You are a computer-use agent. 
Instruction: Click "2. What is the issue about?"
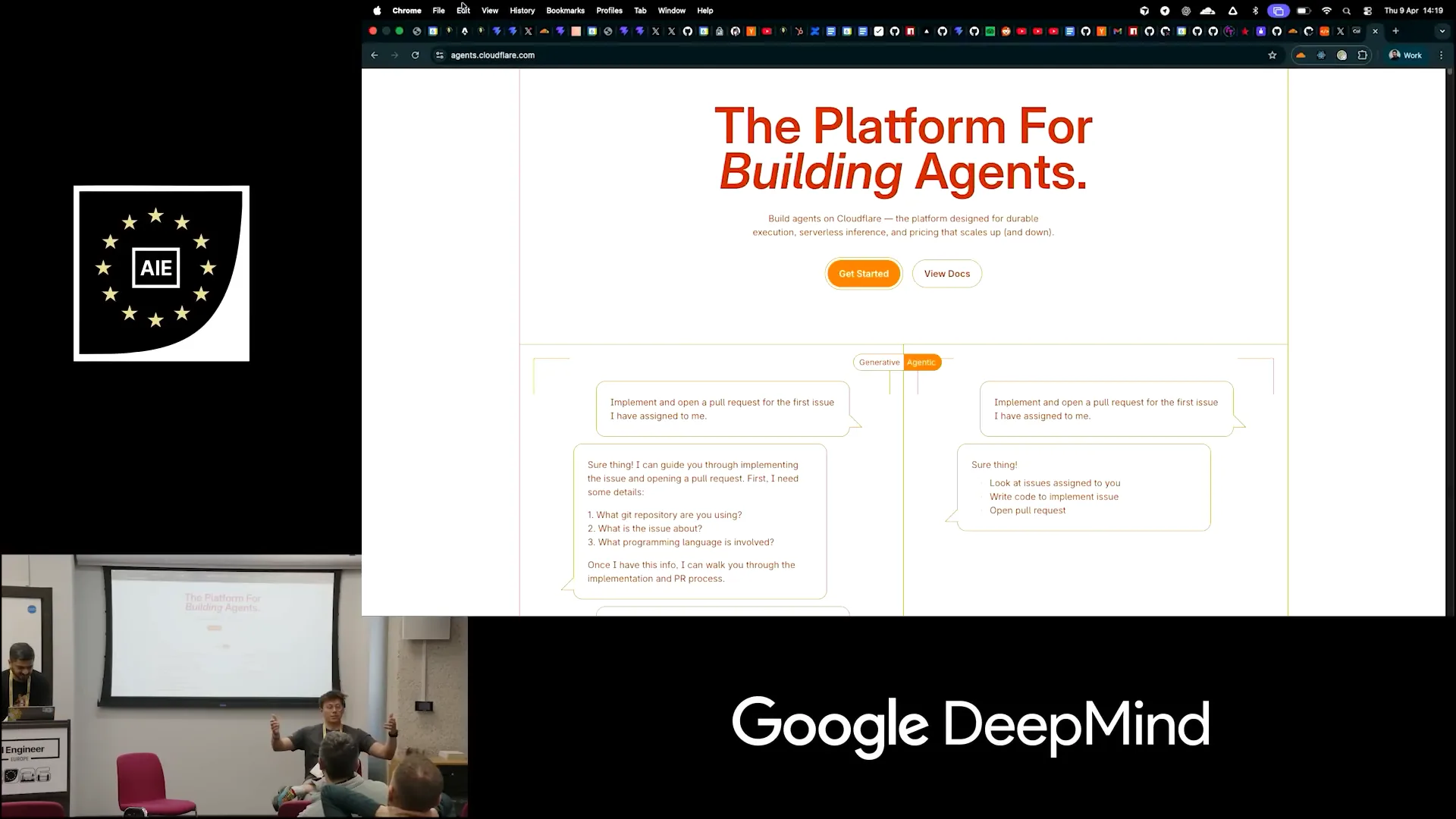tap(645, 529)
